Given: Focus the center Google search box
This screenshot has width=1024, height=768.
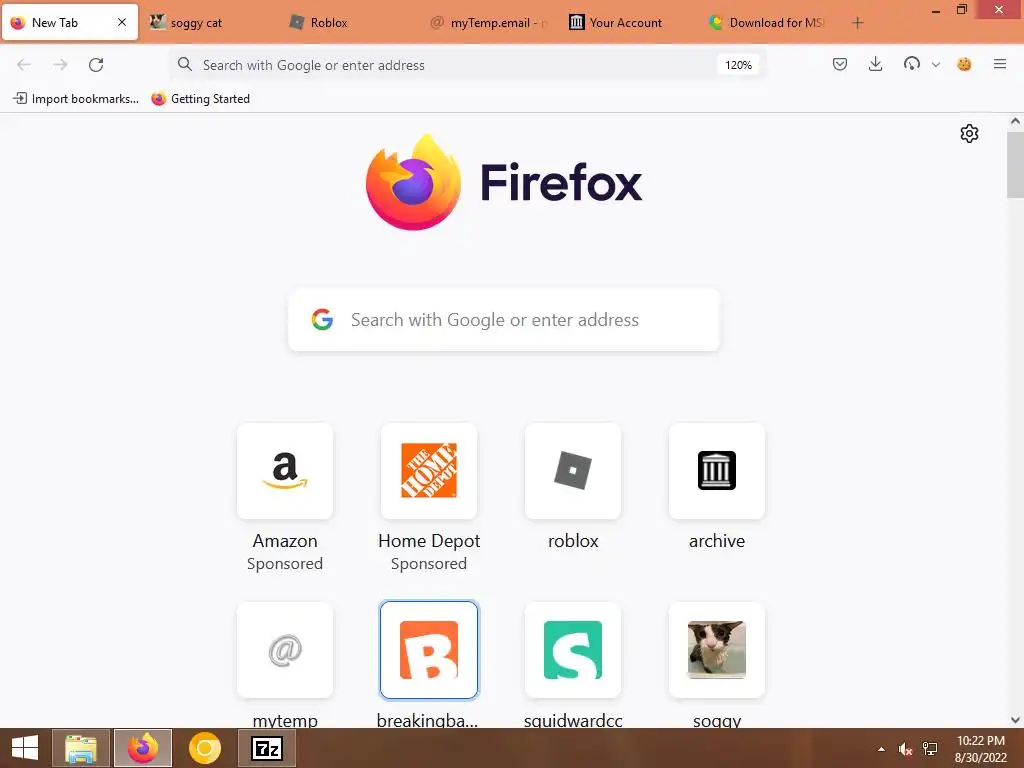Looking at the screenshot, I should tap(504, 320).
